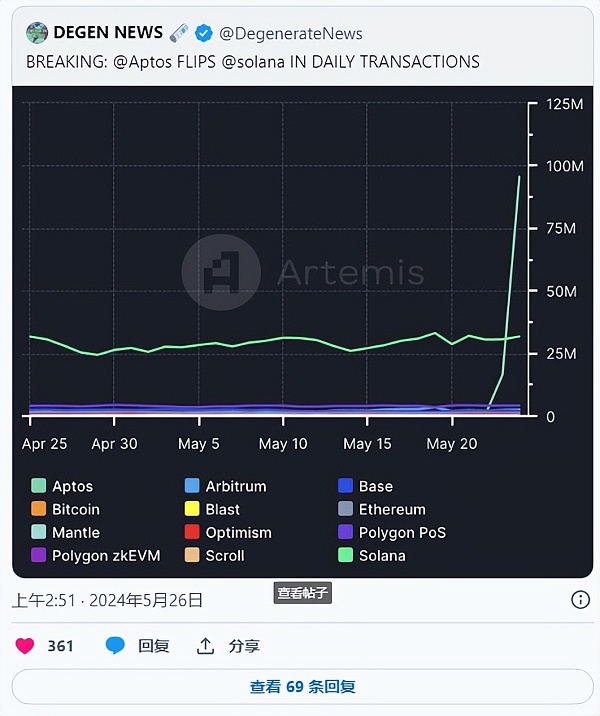Click the DEGEN NEWS profile avatar

pos(37,33)
